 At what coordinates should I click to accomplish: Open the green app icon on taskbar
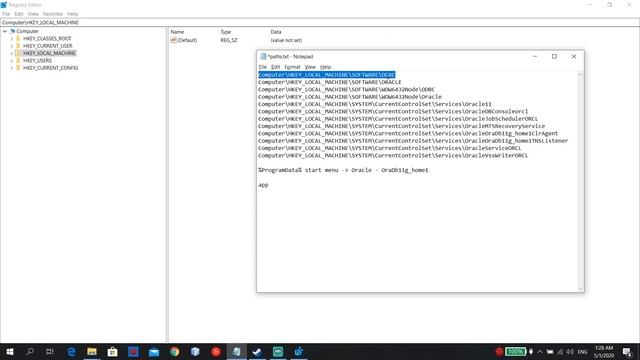click(x=278, y=351)
